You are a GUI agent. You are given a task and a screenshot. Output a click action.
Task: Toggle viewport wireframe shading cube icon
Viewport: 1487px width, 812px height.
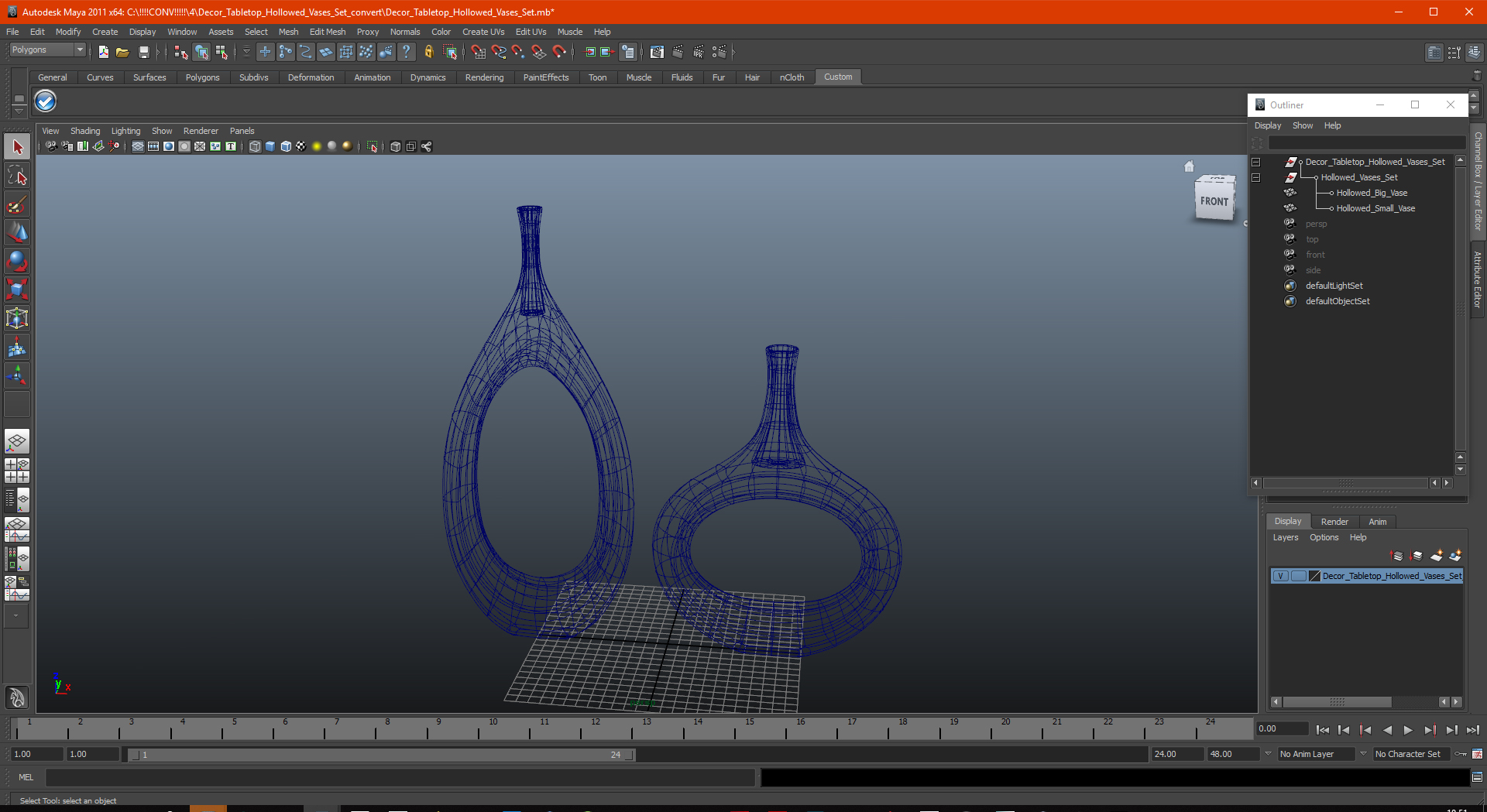tap(255, 146)
